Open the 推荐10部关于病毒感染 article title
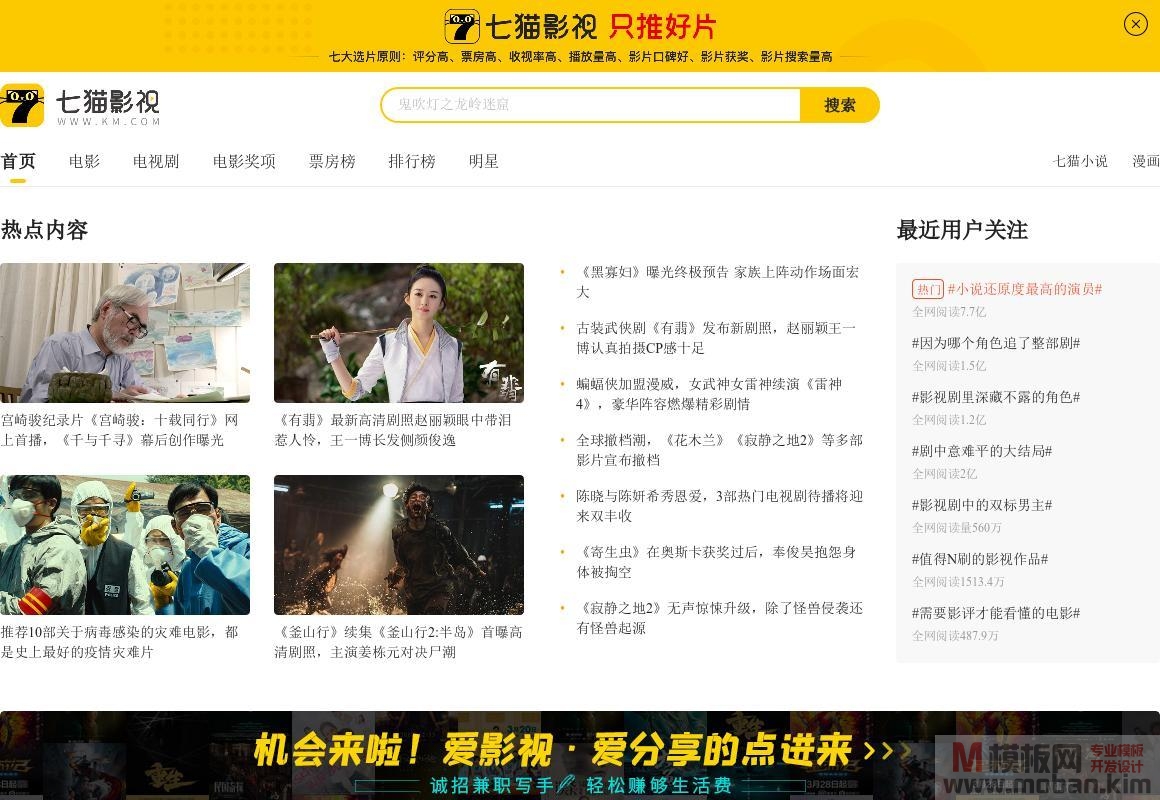Viewport: 1160px width, 800px height. (120, 642)
